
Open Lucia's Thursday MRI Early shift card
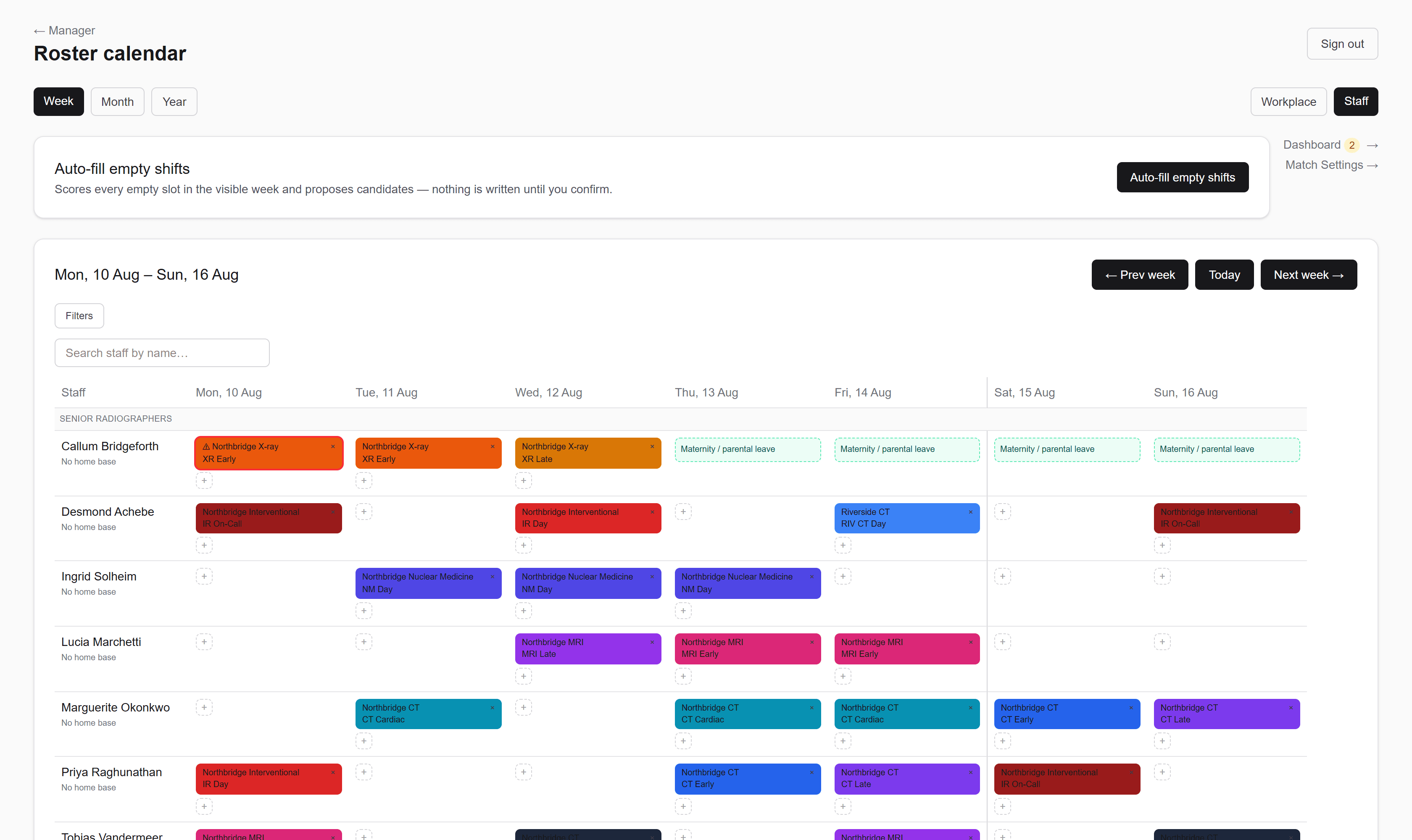tap(748, 648)
